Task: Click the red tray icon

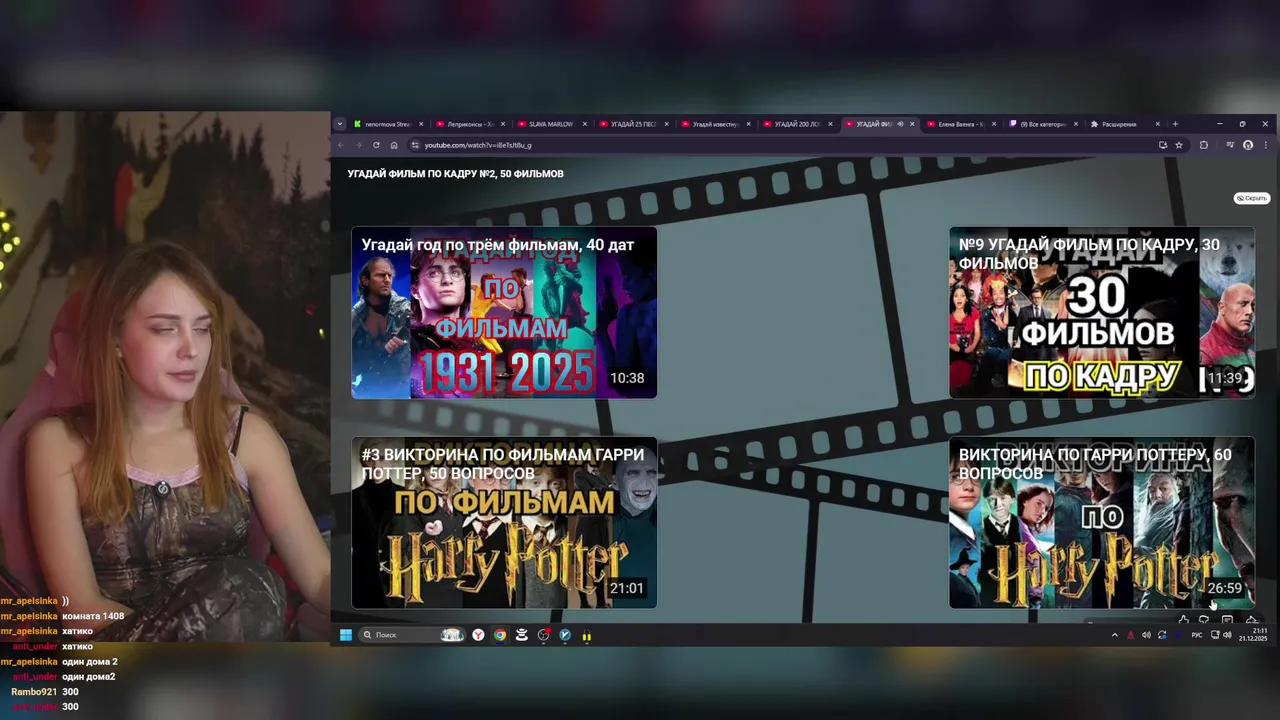Action: click(x=1131, y=635)
